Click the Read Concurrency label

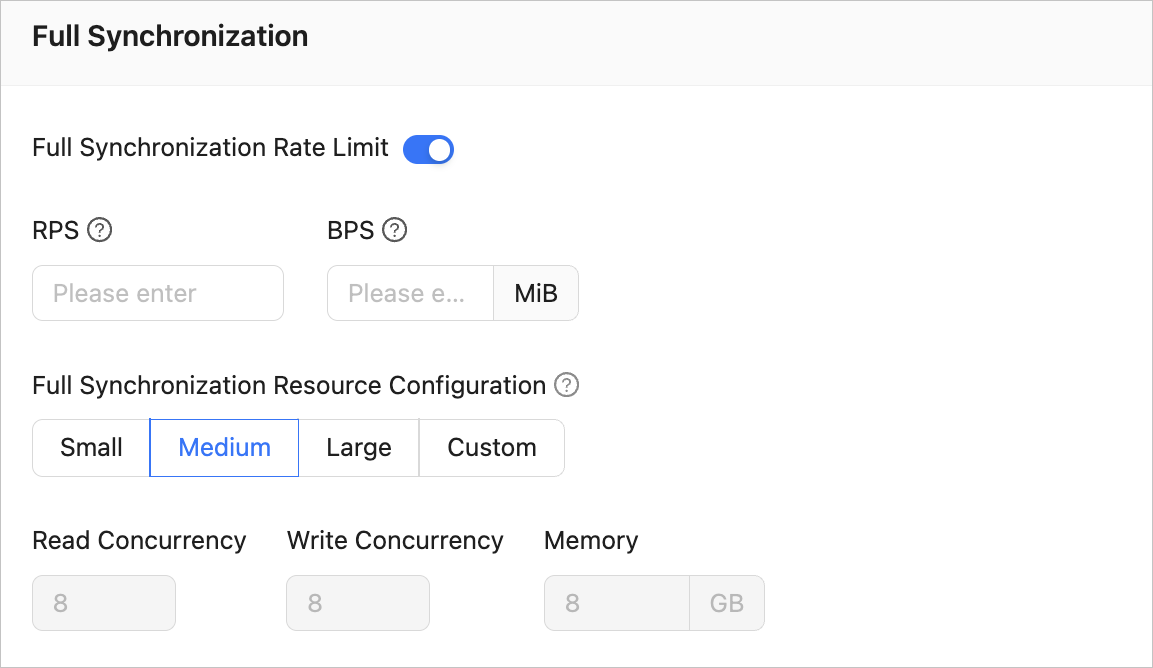(139, 540)
